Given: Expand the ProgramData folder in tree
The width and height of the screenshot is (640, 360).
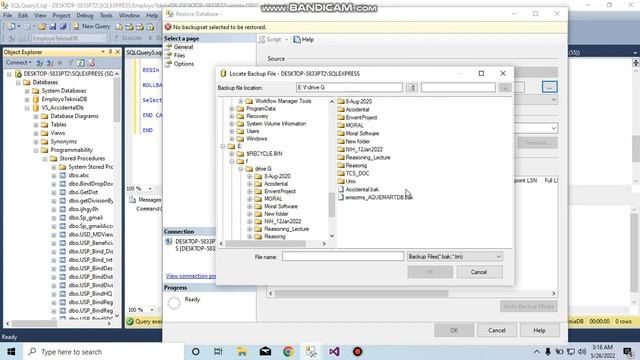Looking at the screenshot, I should (232, 109).
